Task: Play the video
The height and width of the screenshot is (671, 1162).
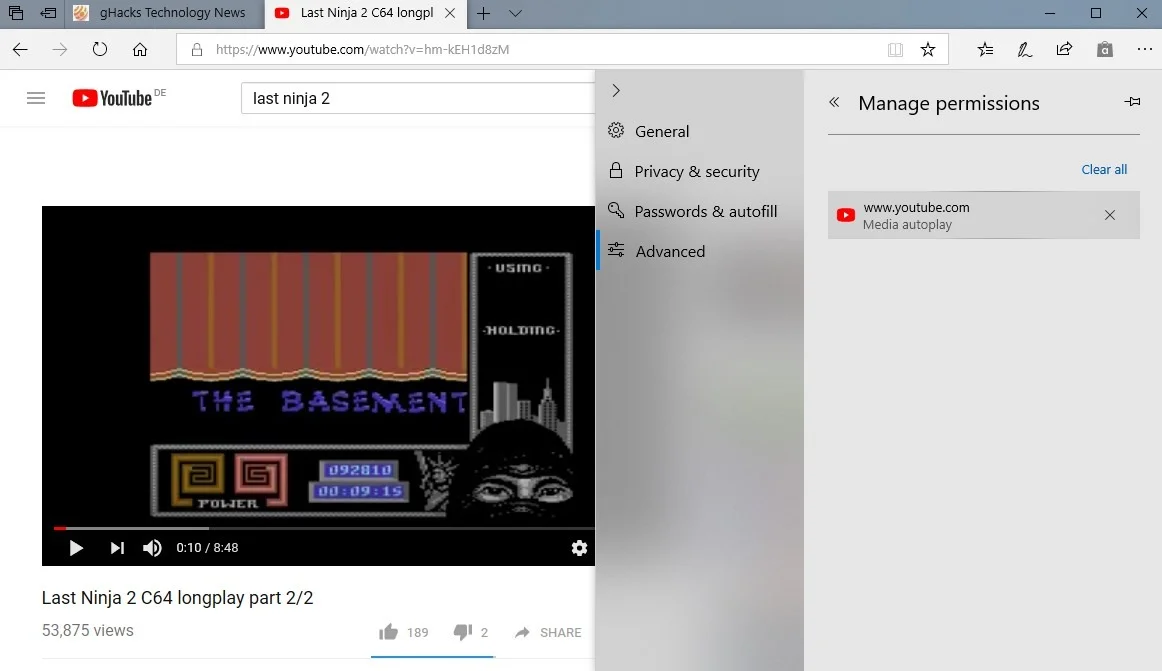Action: (76, 548)
